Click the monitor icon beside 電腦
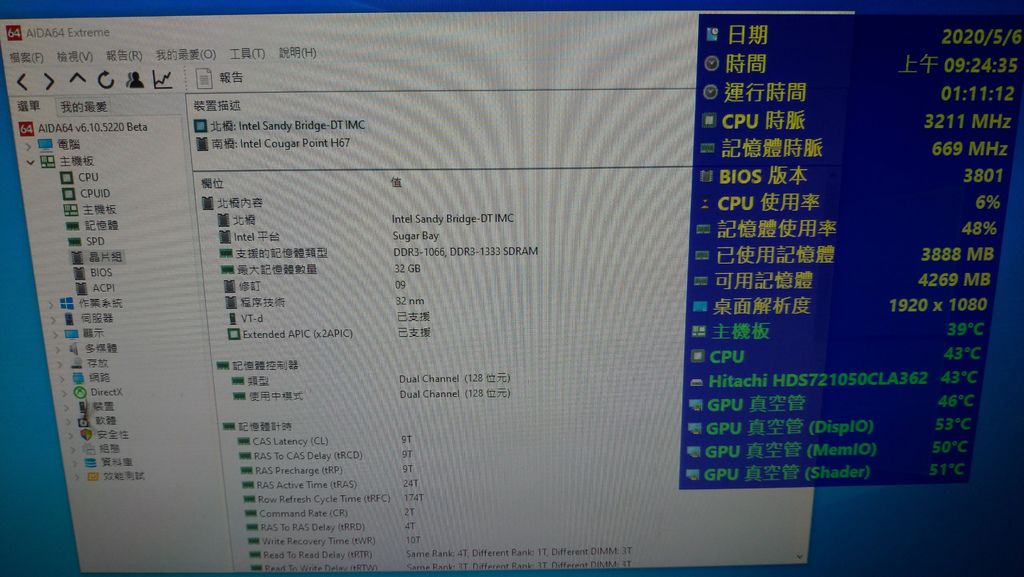 click(x=45, y=144)
